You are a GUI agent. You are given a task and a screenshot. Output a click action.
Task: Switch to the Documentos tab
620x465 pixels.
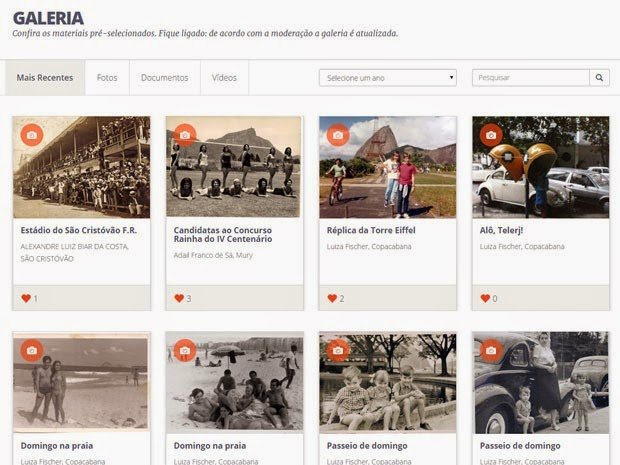point(164,78)
